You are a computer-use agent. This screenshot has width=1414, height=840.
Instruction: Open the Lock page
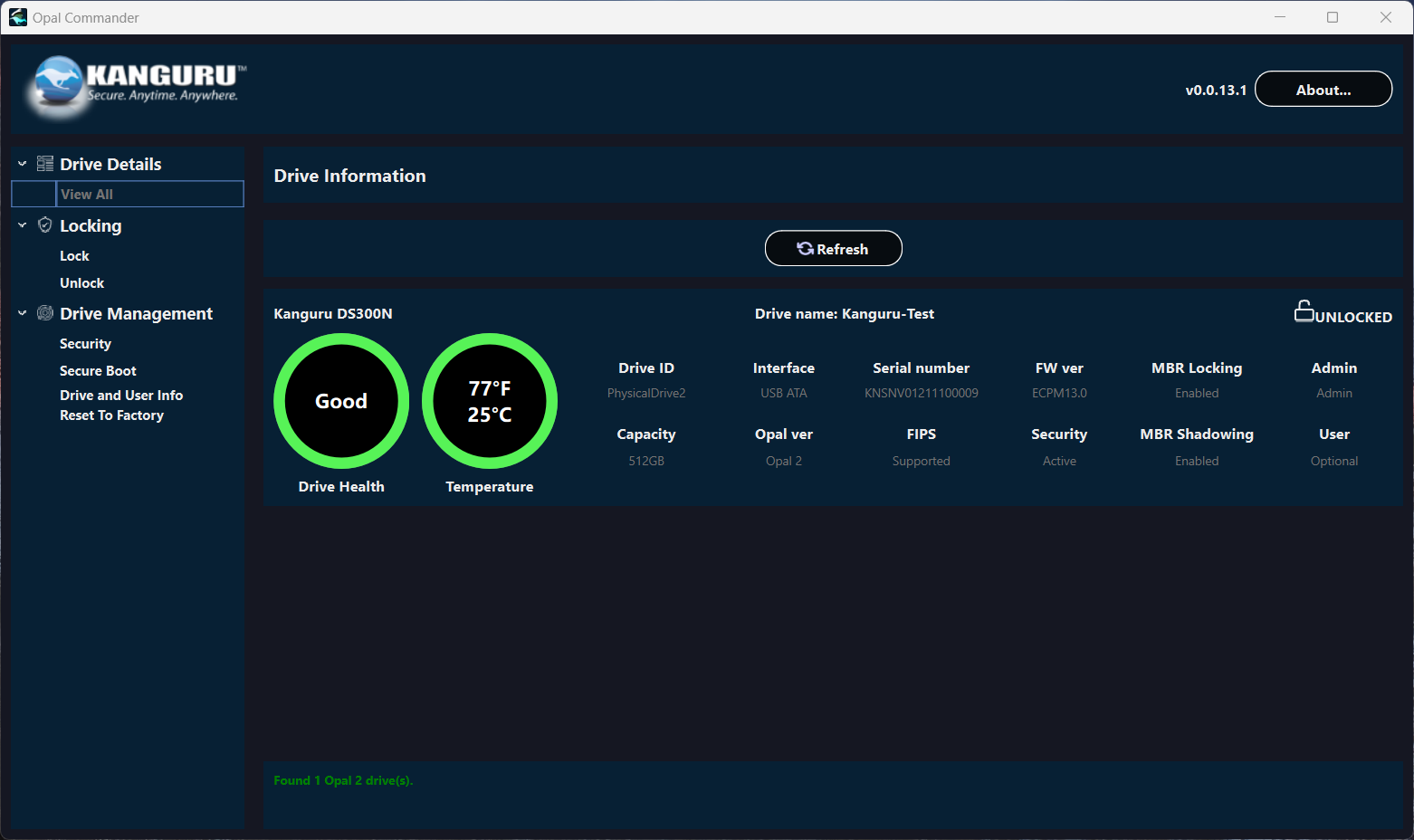point(74,256)
